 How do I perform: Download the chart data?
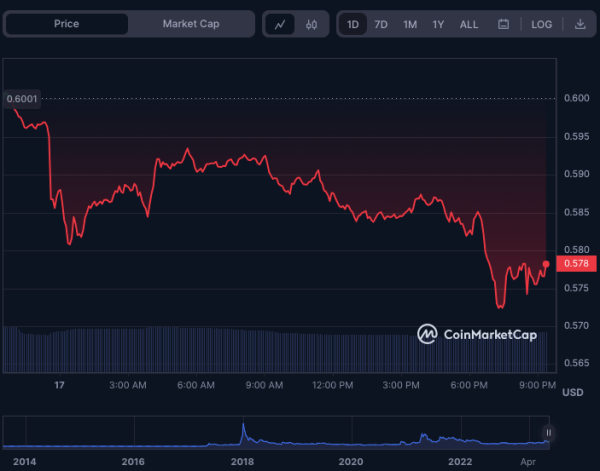[581, 24]
